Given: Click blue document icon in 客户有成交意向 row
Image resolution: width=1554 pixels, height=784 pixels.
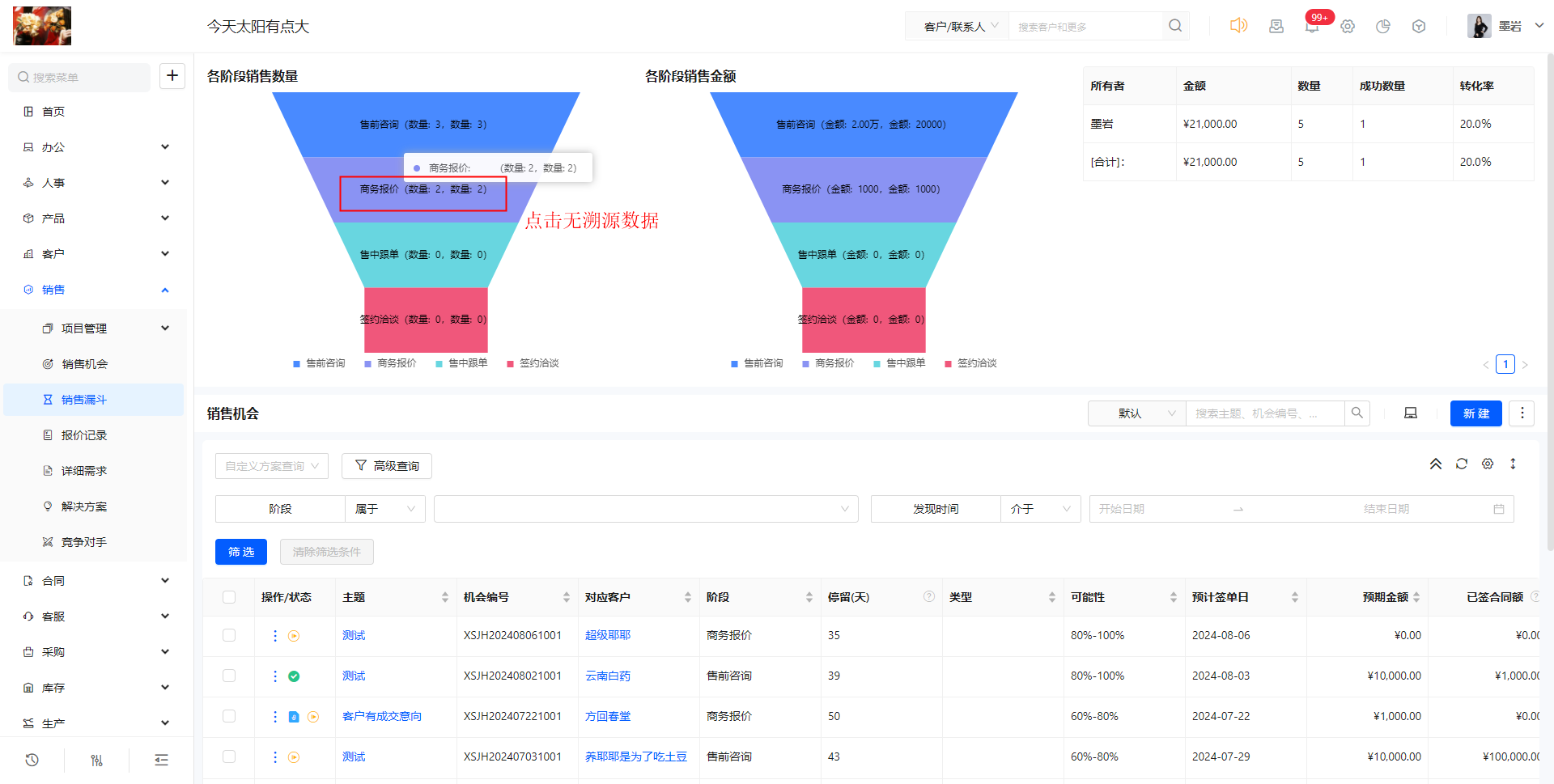Looking at the screenshot, I should tap(294, 717).
